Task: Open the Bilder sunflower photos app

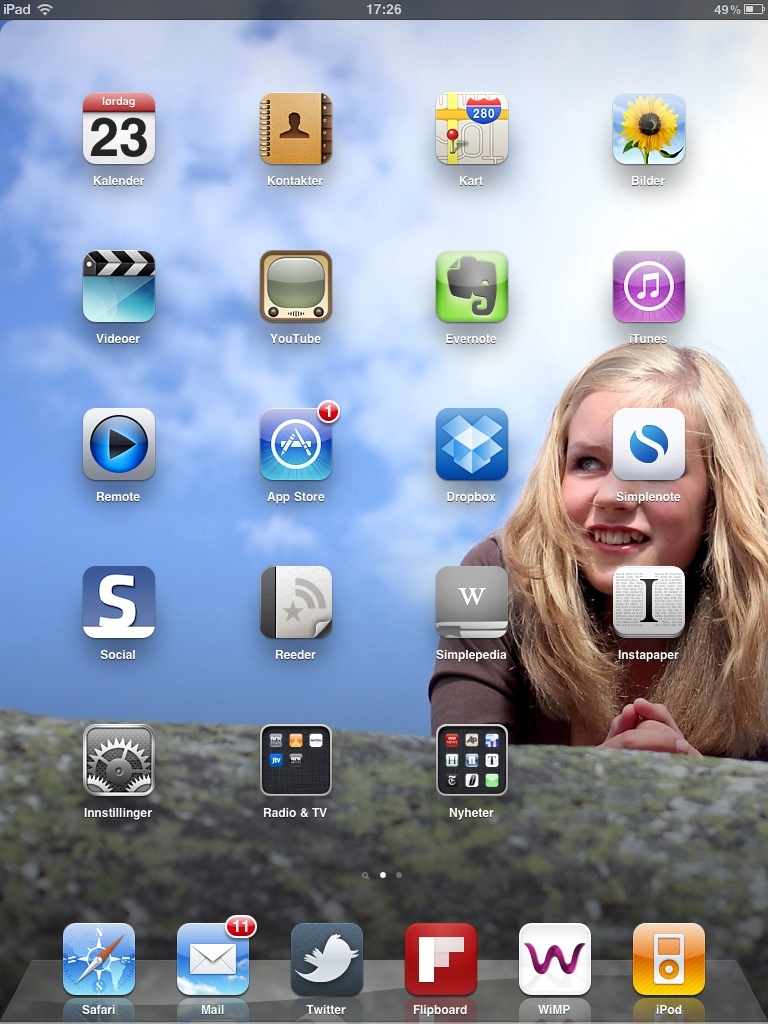Action: pos(648,128)
